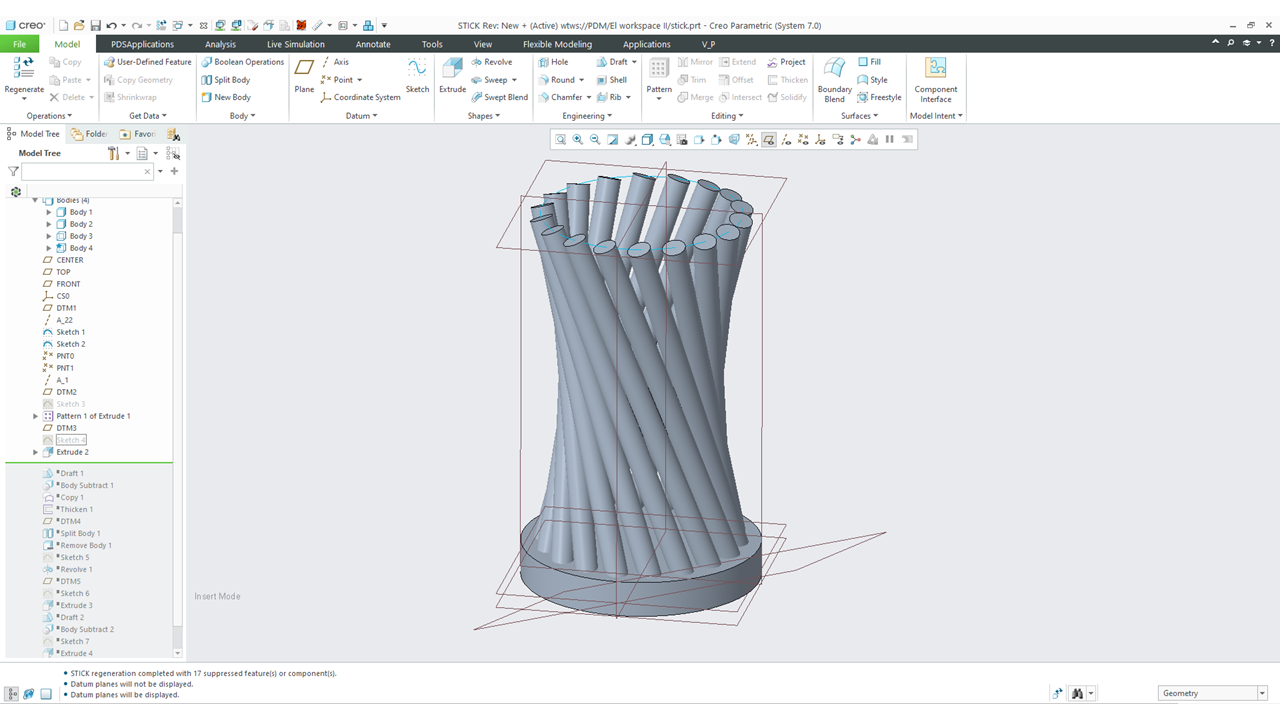Image resolution: width=1280 pixels, height=720 pixels.
Task: Choose the Split Body tool
Action: point(226,80)
